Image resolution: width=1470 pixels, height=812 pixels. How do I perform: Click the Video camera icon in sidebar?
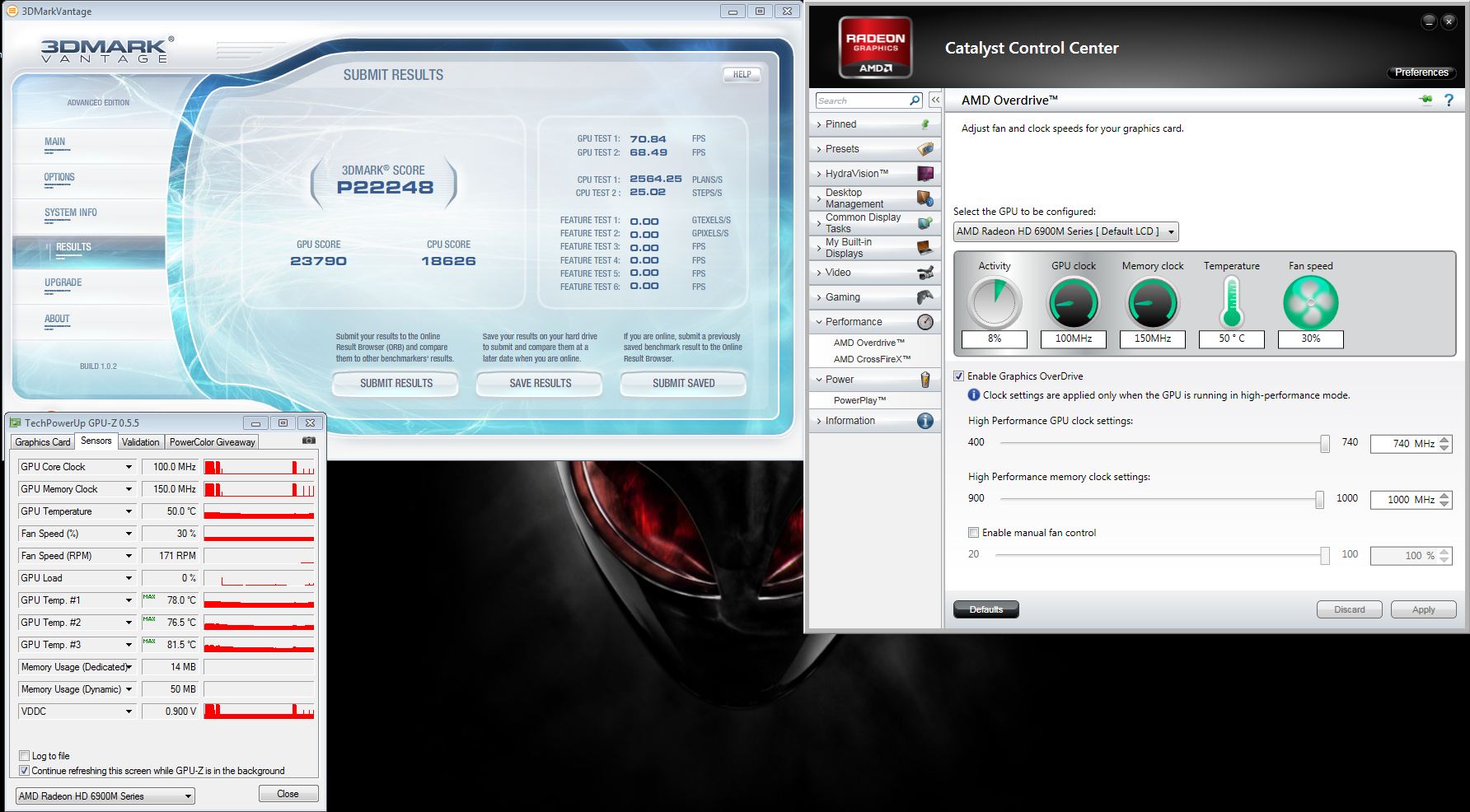pos(925,273)
